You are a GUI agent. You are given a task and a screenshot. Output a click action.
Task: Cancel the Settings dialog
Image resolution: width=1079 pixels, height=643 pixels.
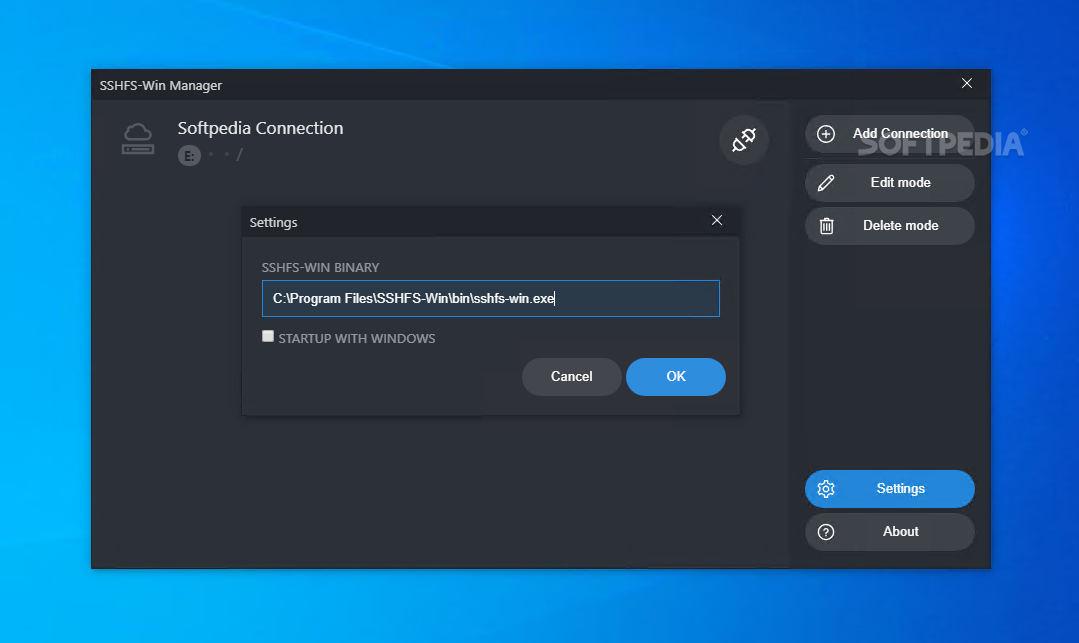tap(571, 377)
